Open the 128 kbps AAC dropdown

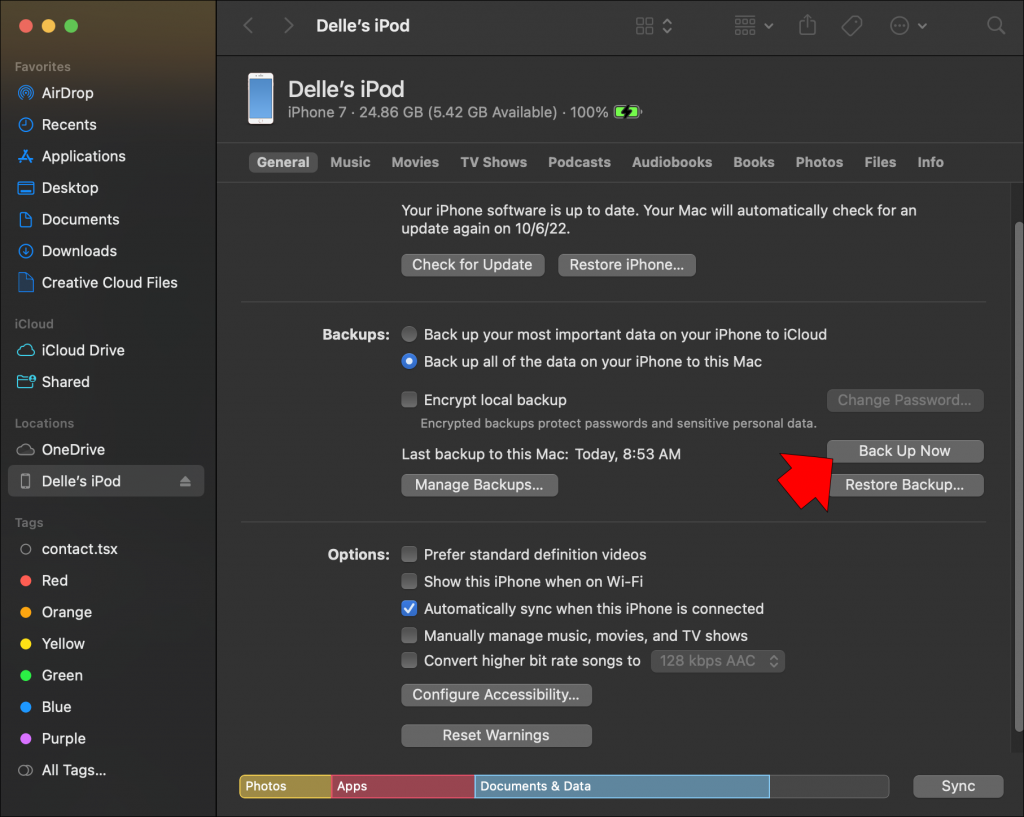[717, 660]
